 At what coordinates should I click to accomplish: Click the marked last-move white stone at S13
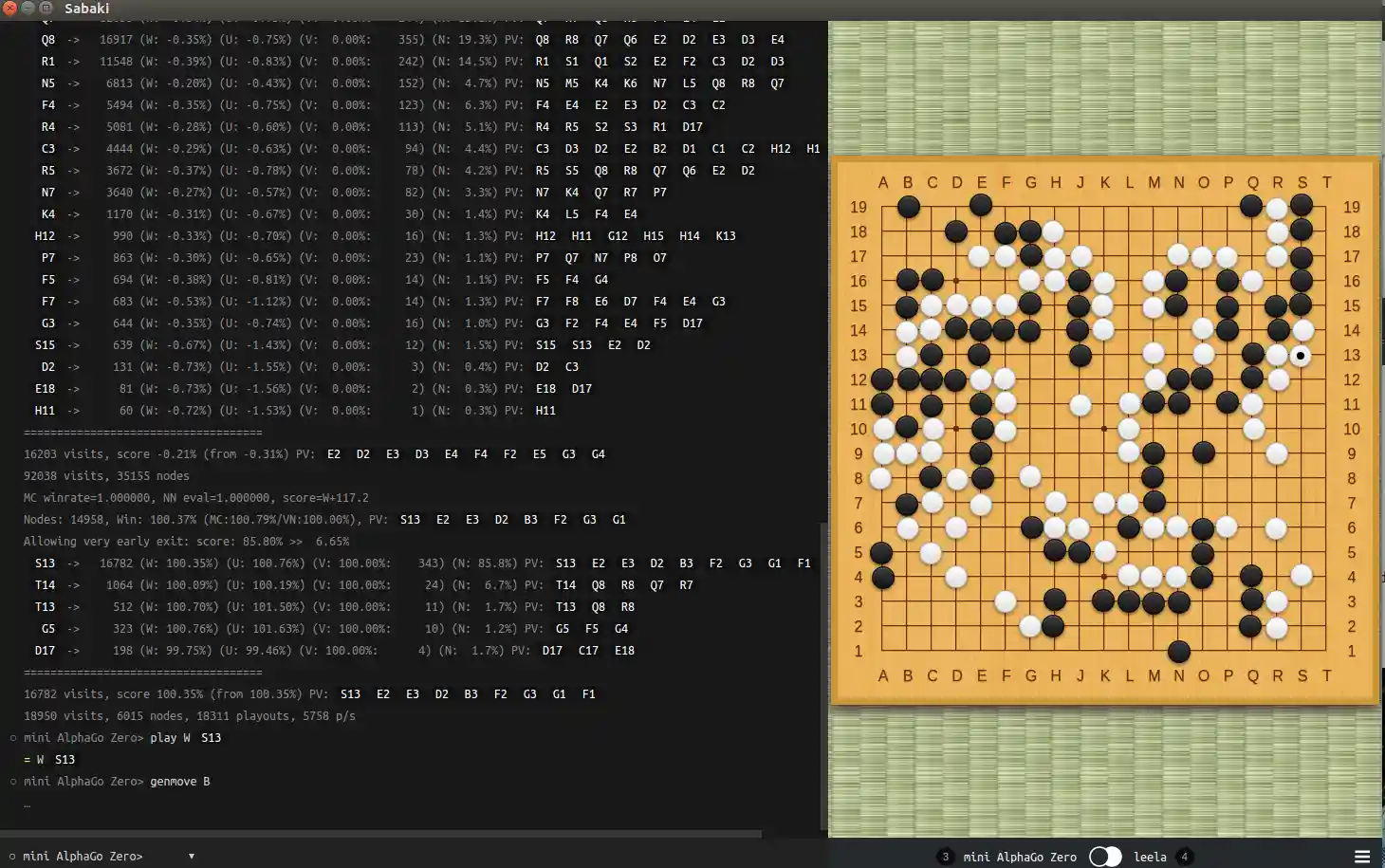[x=1301, y=356]
